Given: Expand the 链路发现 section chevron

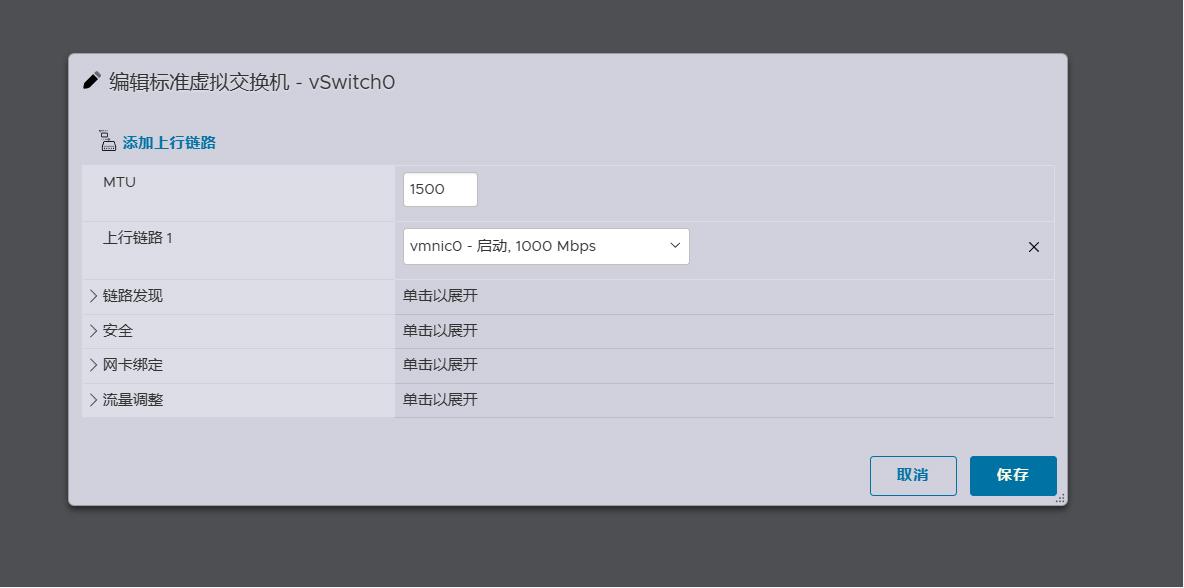Looking at the screenshot, I should [94, 296].
